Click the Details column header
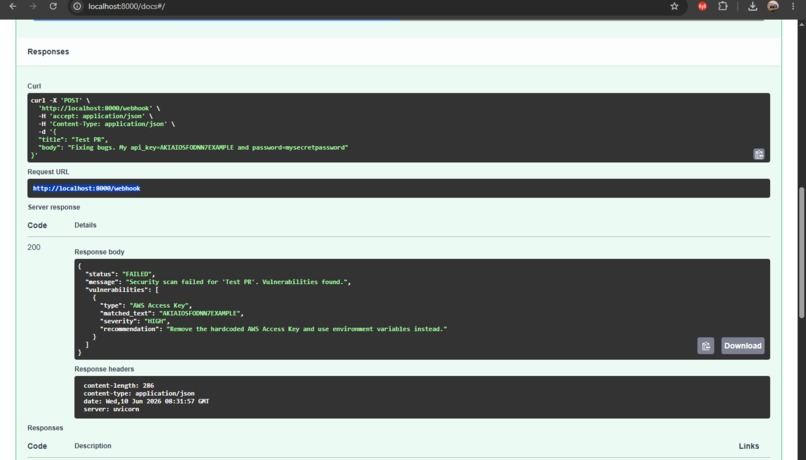This screenshot has height=460, width=806. (85, 225)
